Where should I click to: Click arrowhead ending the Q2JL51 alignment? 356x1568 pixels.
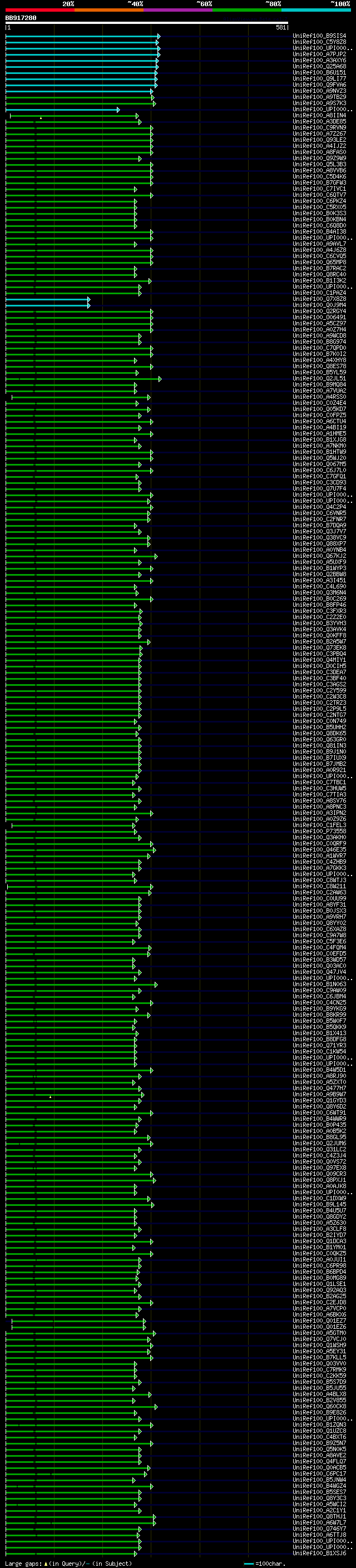point(160,379)
